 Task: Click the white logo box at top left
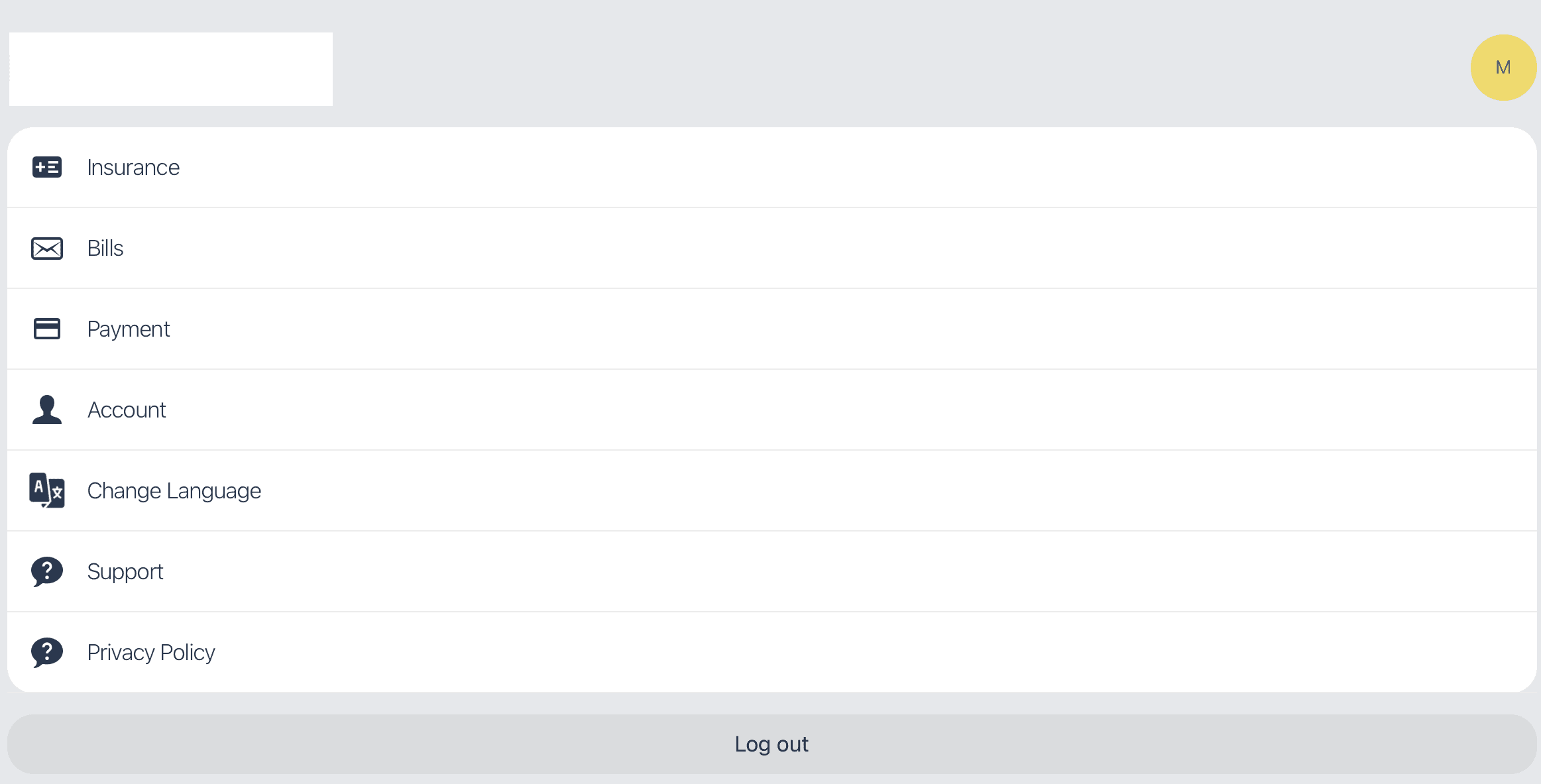point(171,69)
